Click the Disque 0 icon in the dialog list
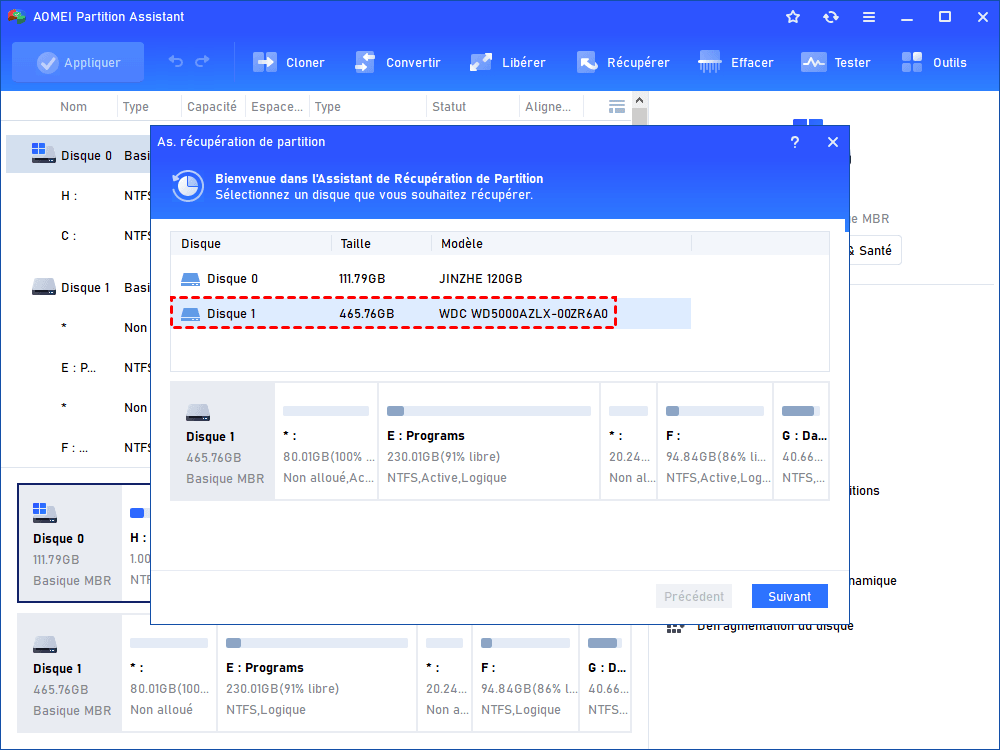This screenshot has height=750, width=1000. (x=190, y=279)
